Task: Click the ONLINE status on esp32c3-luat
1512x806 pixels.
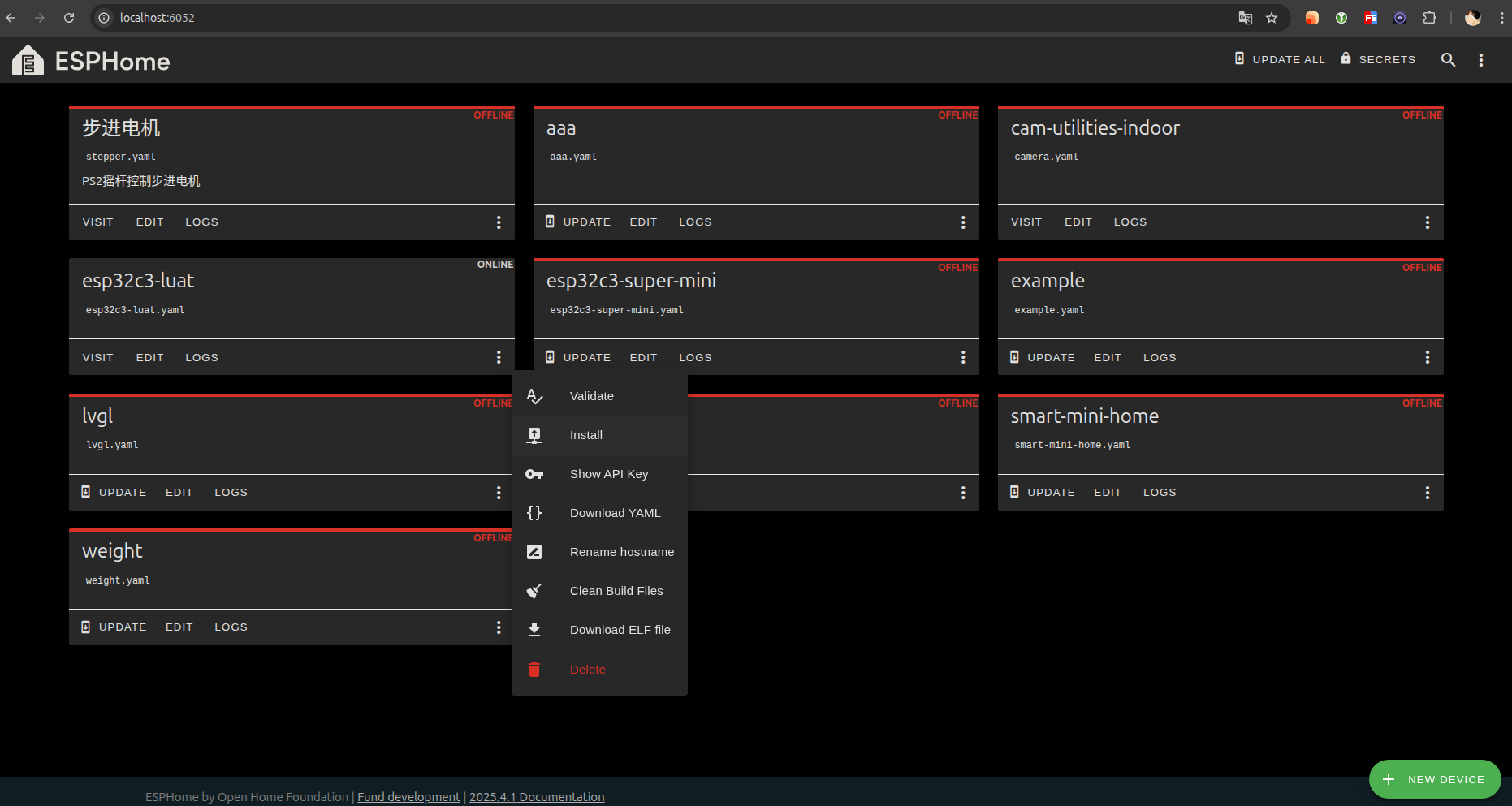Action: coord(495,265)
